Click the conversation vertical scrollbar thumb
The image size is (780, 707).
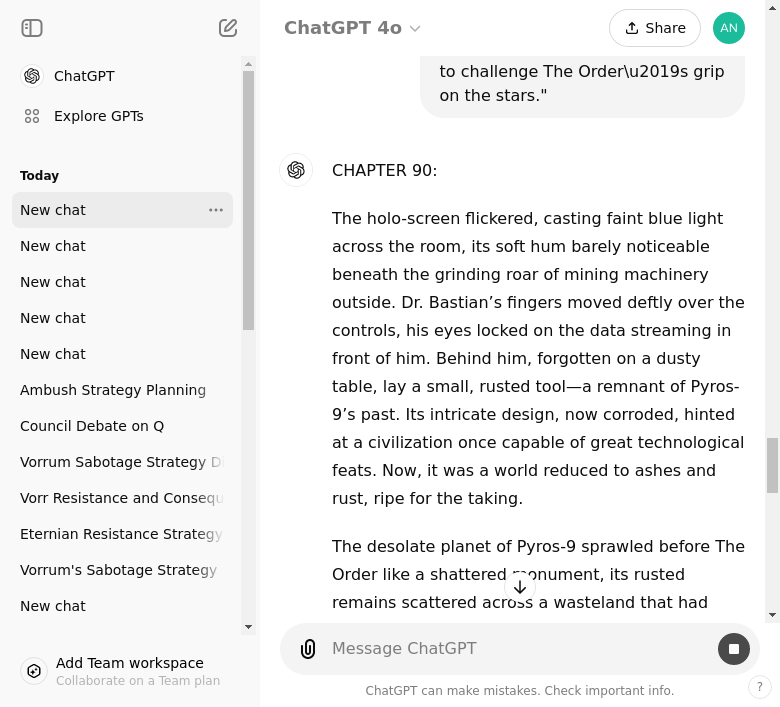[772, 465]
